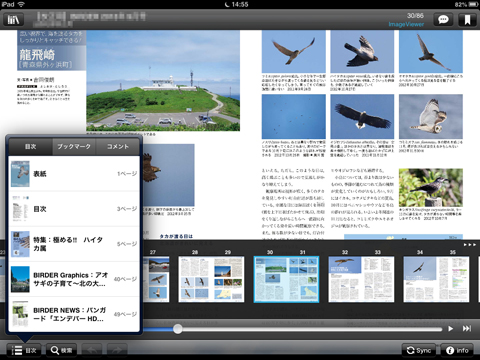Viewport: 480px width, 360px height.
Task: Open the library bookshelf icon
Action: (x=14, y=20)
